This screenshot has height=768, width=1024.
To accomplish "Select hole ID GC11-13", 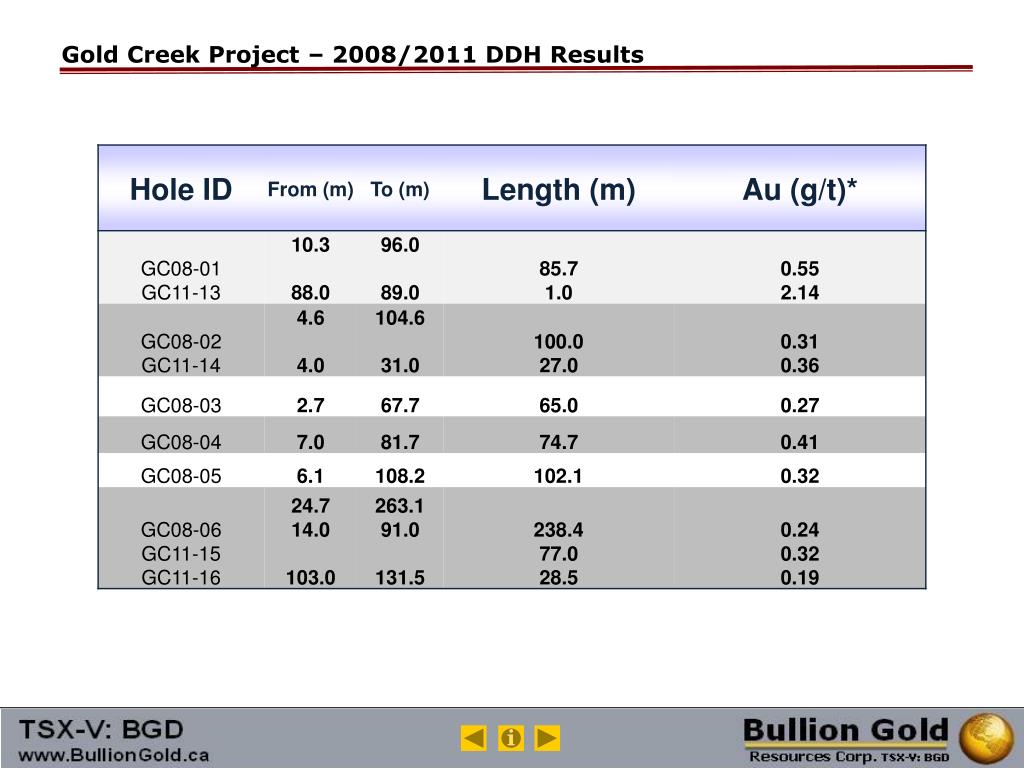I will [181, 293].
